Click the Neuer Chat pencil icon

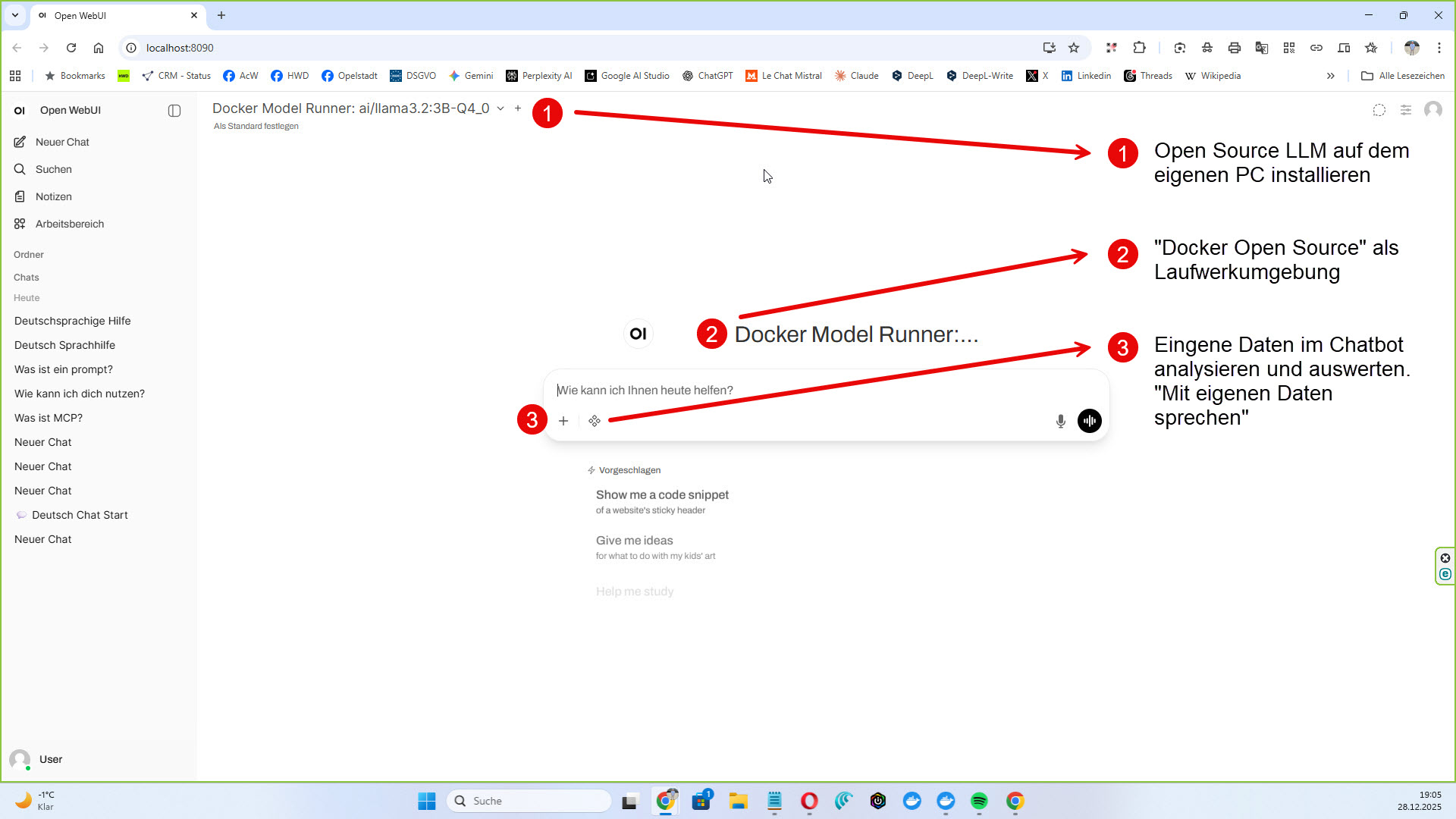[20, 142]
